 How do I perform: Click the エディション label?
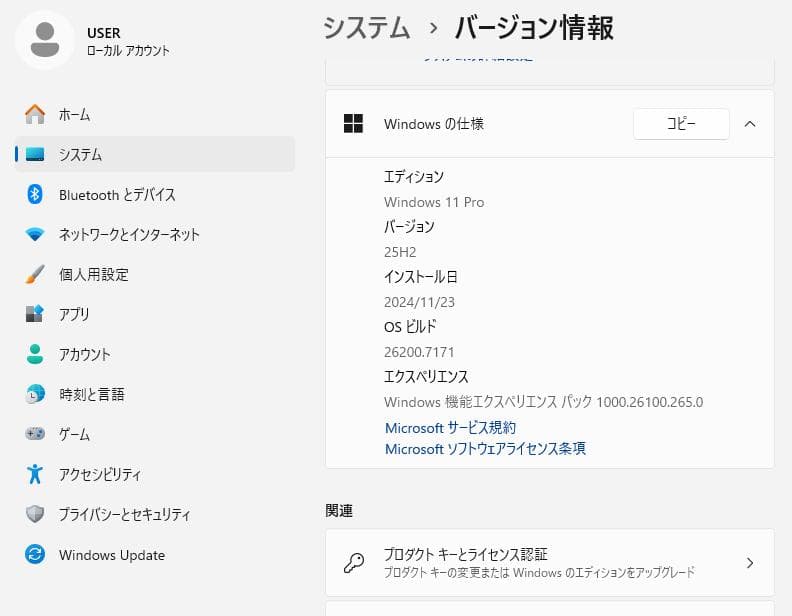coord(414,177)
